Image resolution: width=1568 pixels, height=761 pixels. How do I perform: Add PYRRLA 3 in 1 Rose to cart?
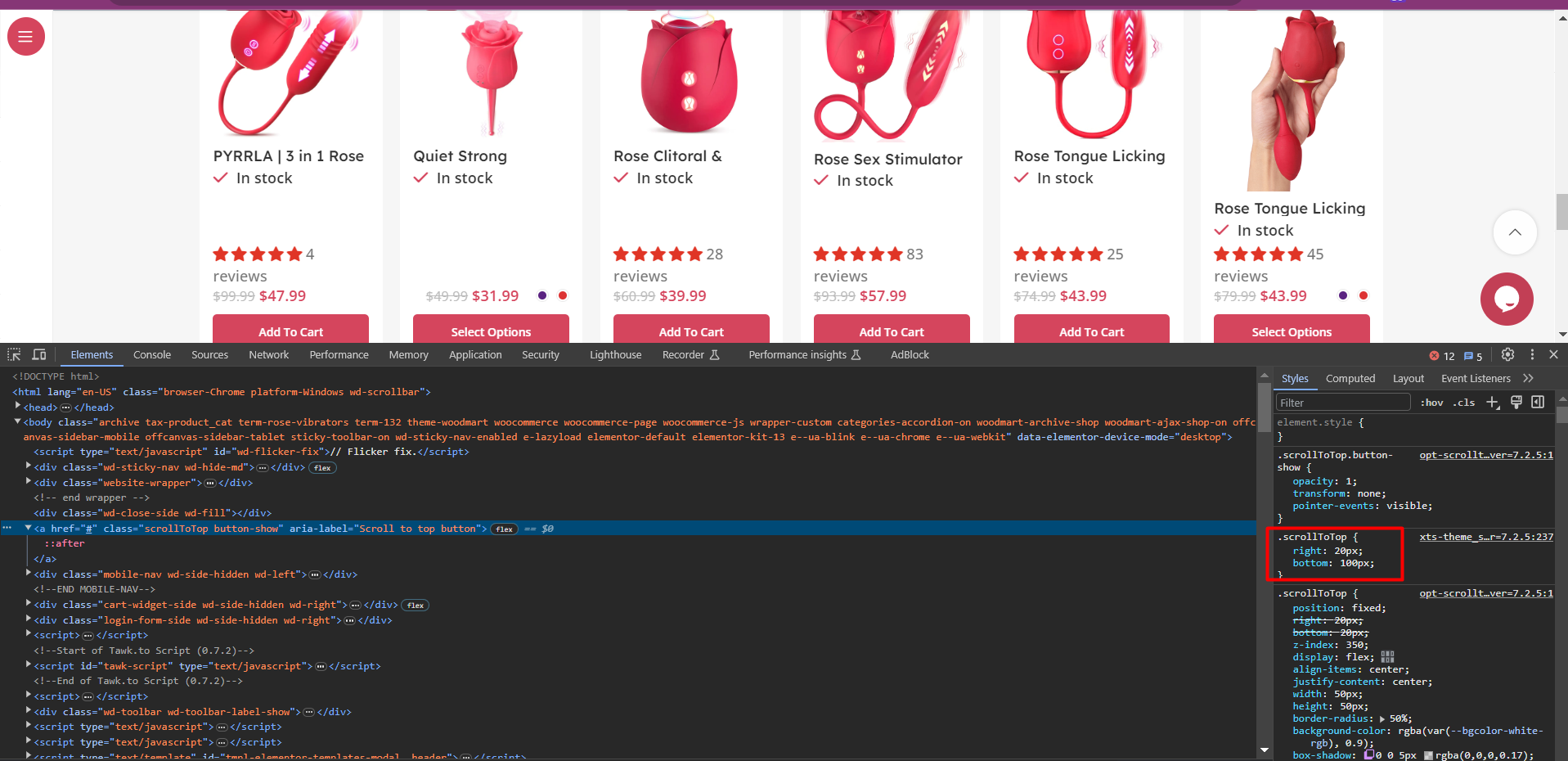(x=290, y=330)
